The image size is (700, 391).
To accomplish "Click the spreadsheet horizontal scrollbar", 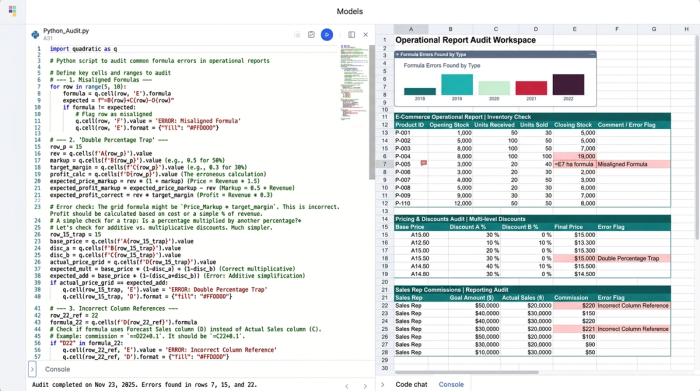I will click(x=467, y=372).
